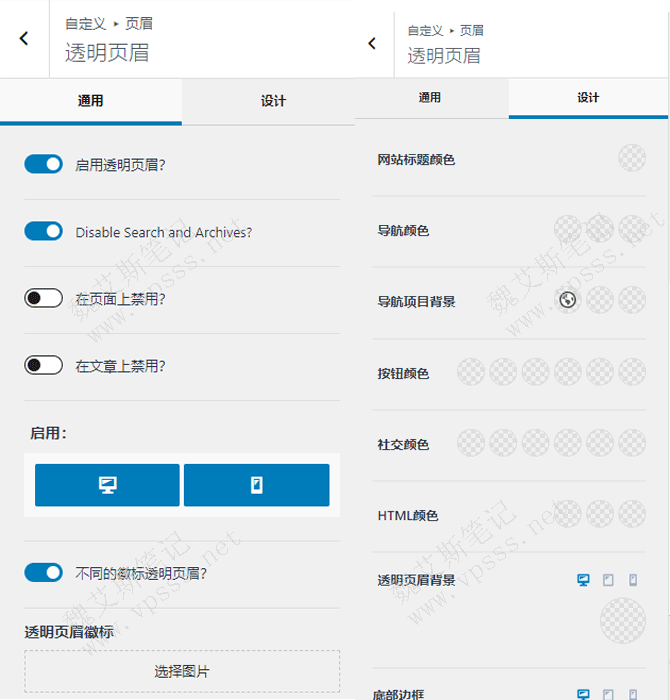Screen dimensions: 670x700
Task: Select desktop icon for 底部边框
Action: click(x=584, y=694)
